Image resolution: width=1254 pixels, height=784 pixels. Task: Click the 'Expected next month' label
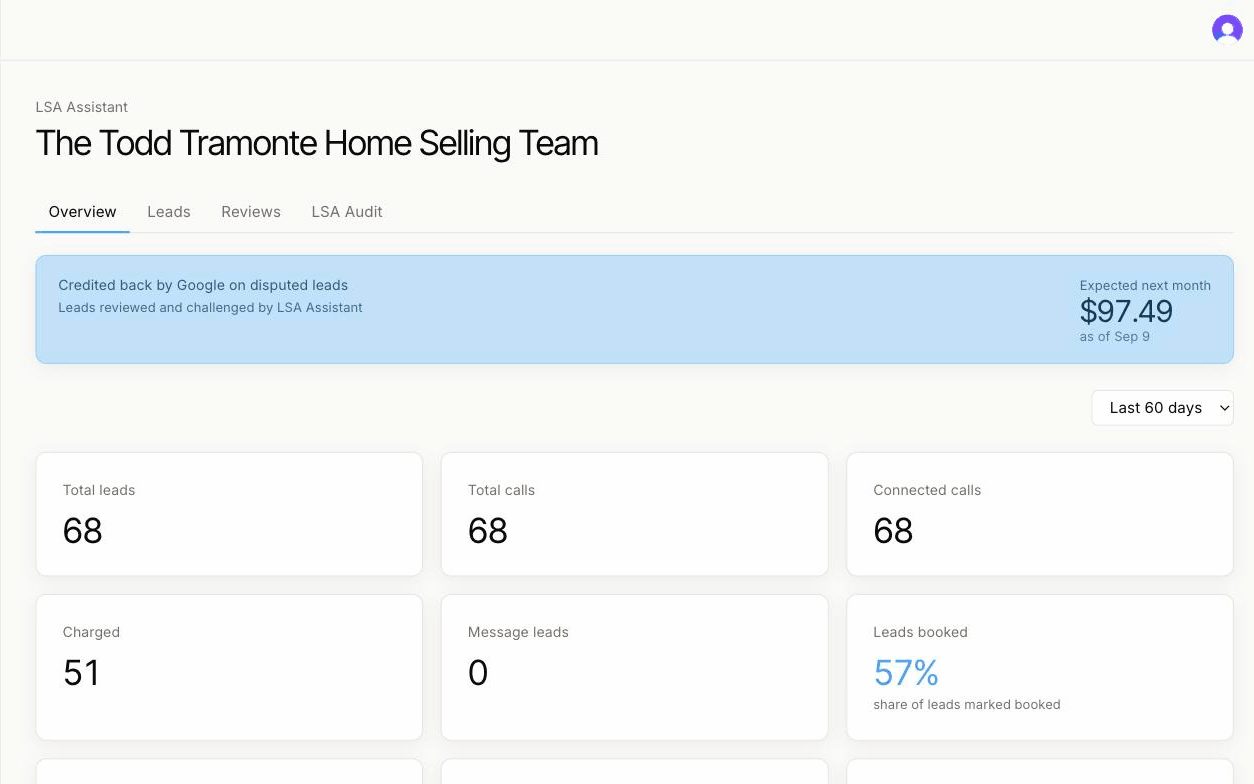tap(1145, 286)
